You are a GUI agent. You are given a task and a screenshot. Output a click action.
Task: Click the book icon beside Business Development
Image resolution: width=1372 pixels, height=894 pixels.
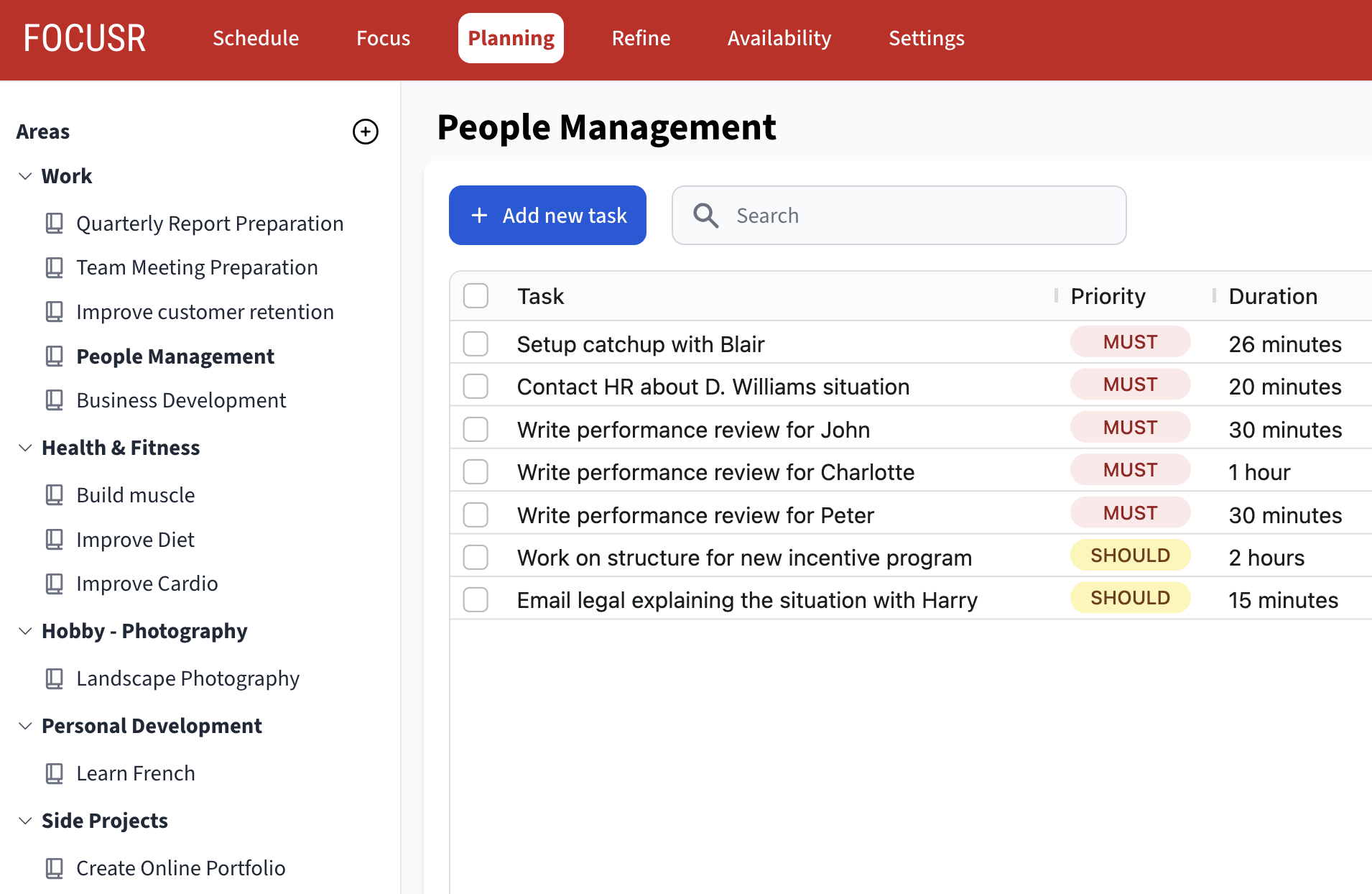click(x=55, y=400)
